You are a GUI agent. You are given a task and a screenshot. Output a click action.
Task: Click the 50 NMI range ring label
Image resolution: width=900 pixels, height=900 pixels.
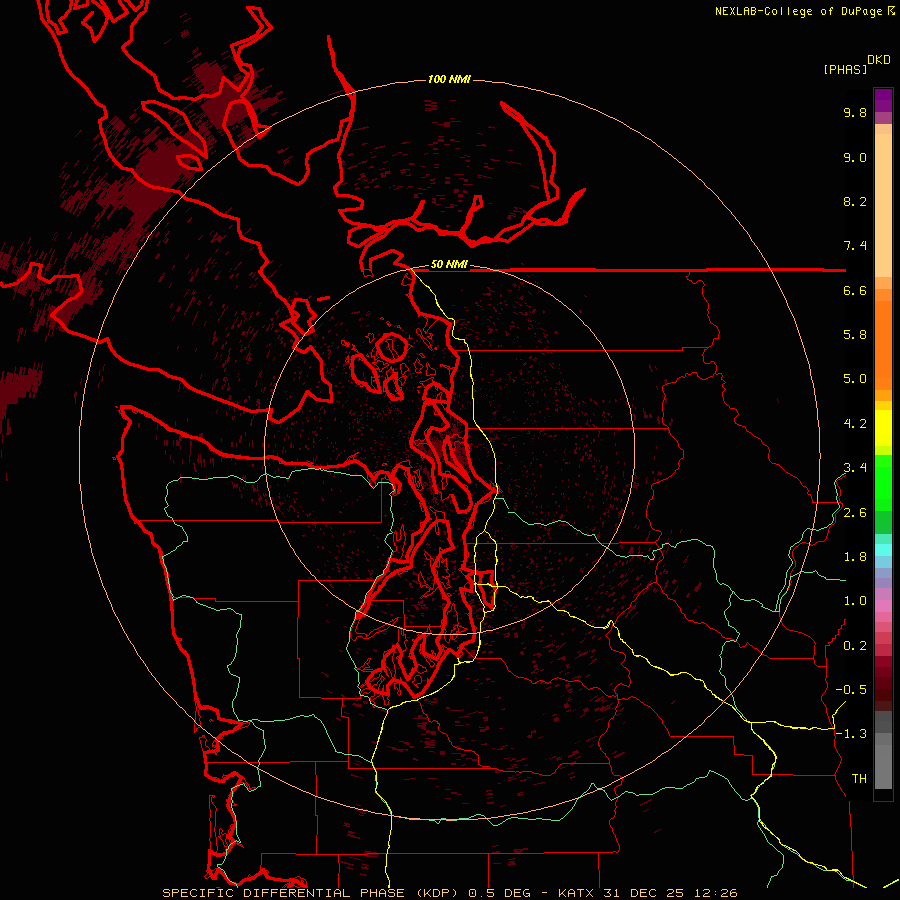449,264
